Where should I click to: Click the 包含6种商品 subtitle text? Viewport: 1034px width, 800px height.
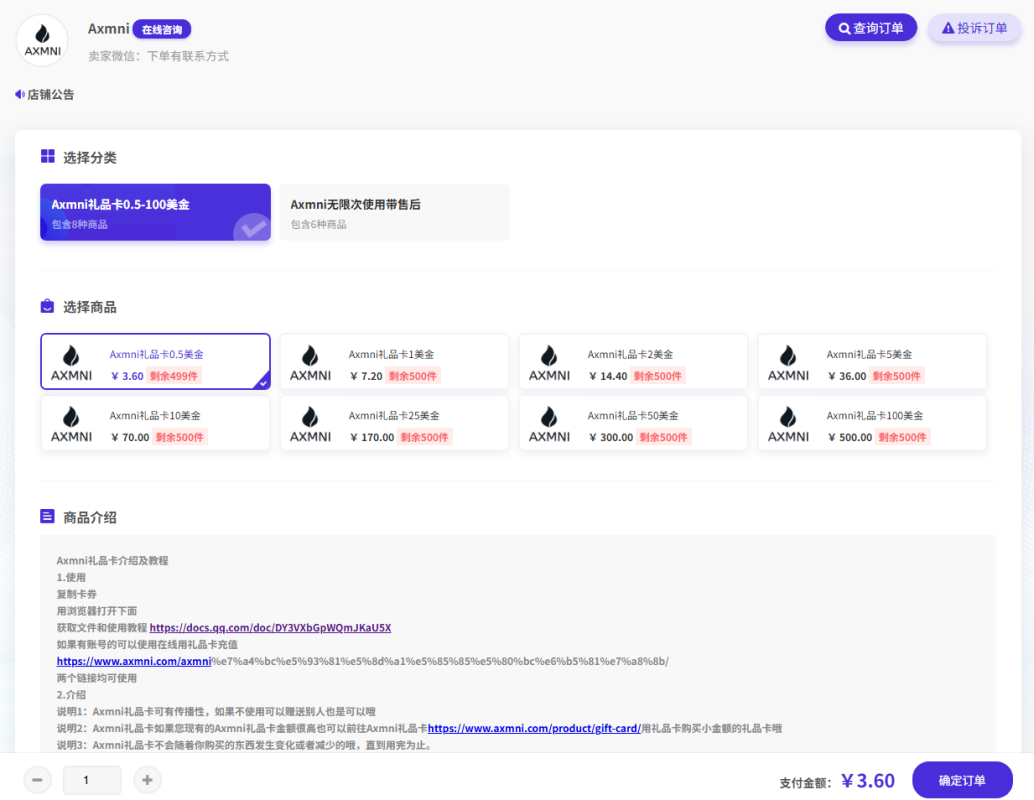319,224
